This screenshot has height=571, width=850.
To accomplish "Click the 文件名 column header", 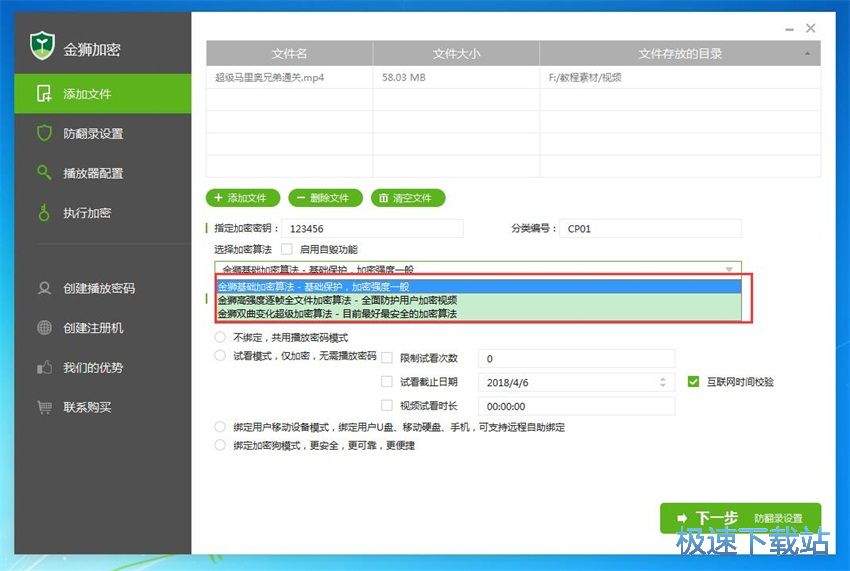I will (289, 53).
